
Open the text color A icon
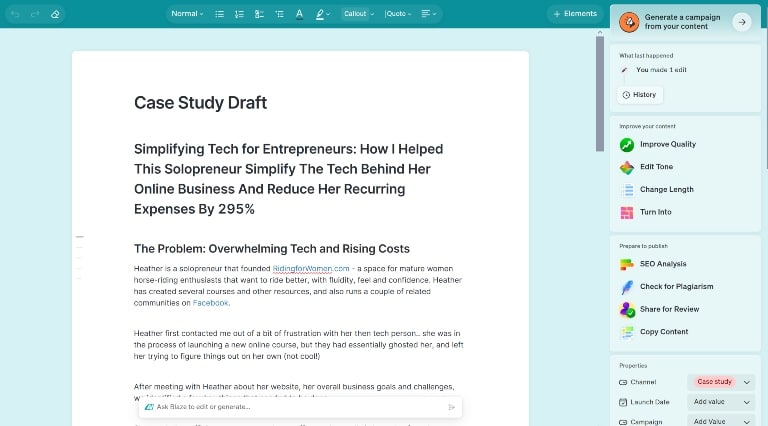[x=299, y=14]
